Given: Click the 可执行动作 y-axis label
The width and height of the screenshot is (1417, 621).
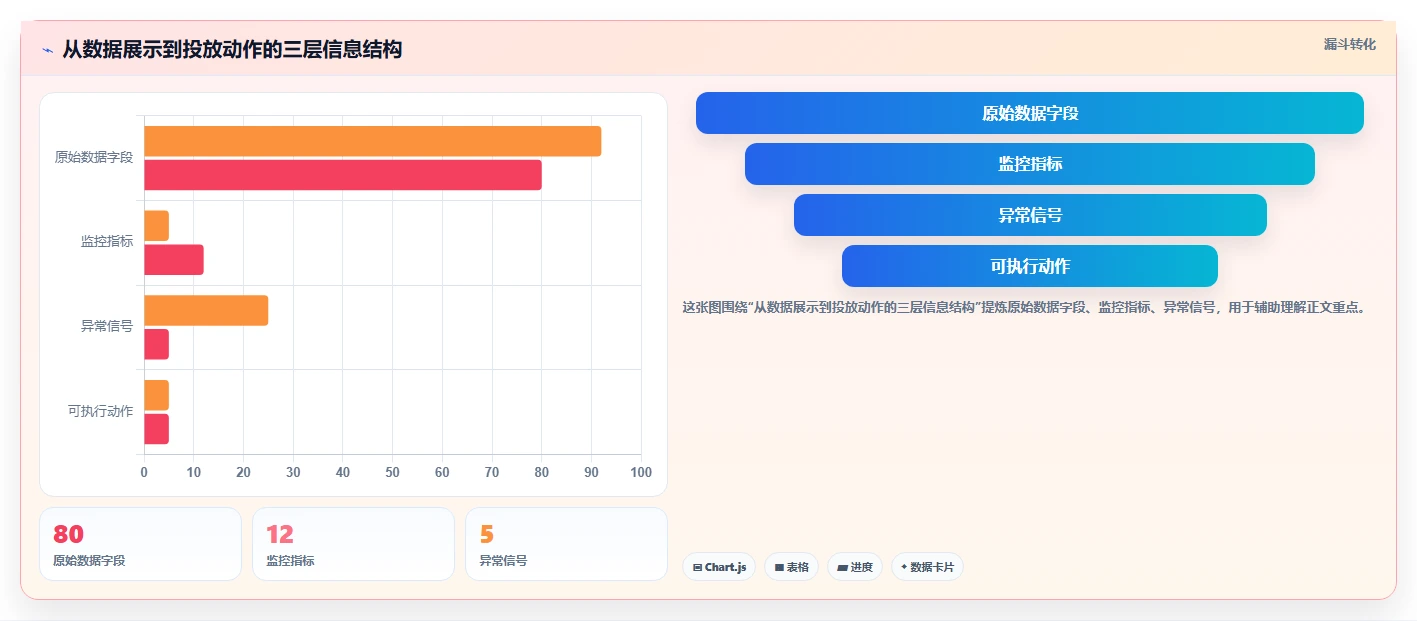Looking at the screenshot, I should coord(100,411).
